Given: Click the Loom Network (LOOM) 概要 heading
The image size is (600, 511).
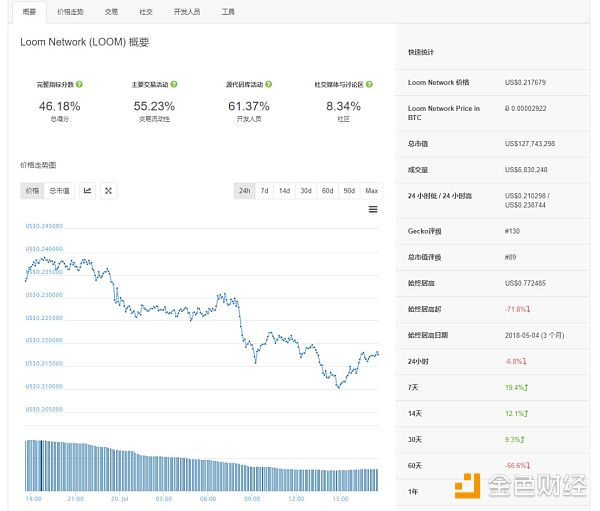Looking at the screenshot, I should pyautogui.click(x=85, y=42).
